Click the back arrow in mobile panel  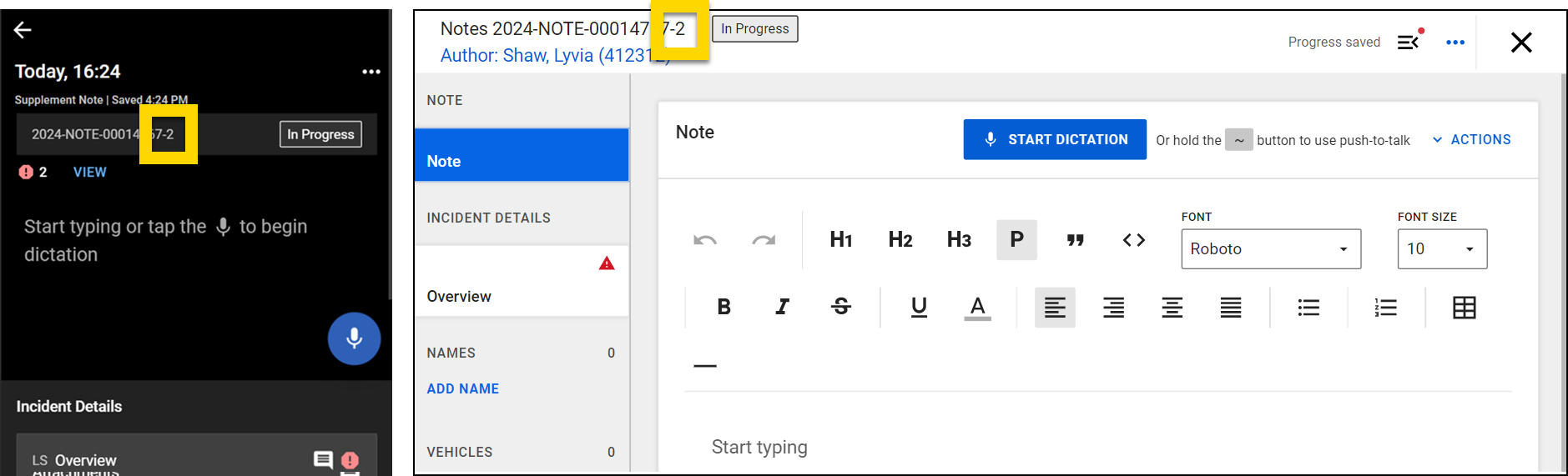click(23, 31)
